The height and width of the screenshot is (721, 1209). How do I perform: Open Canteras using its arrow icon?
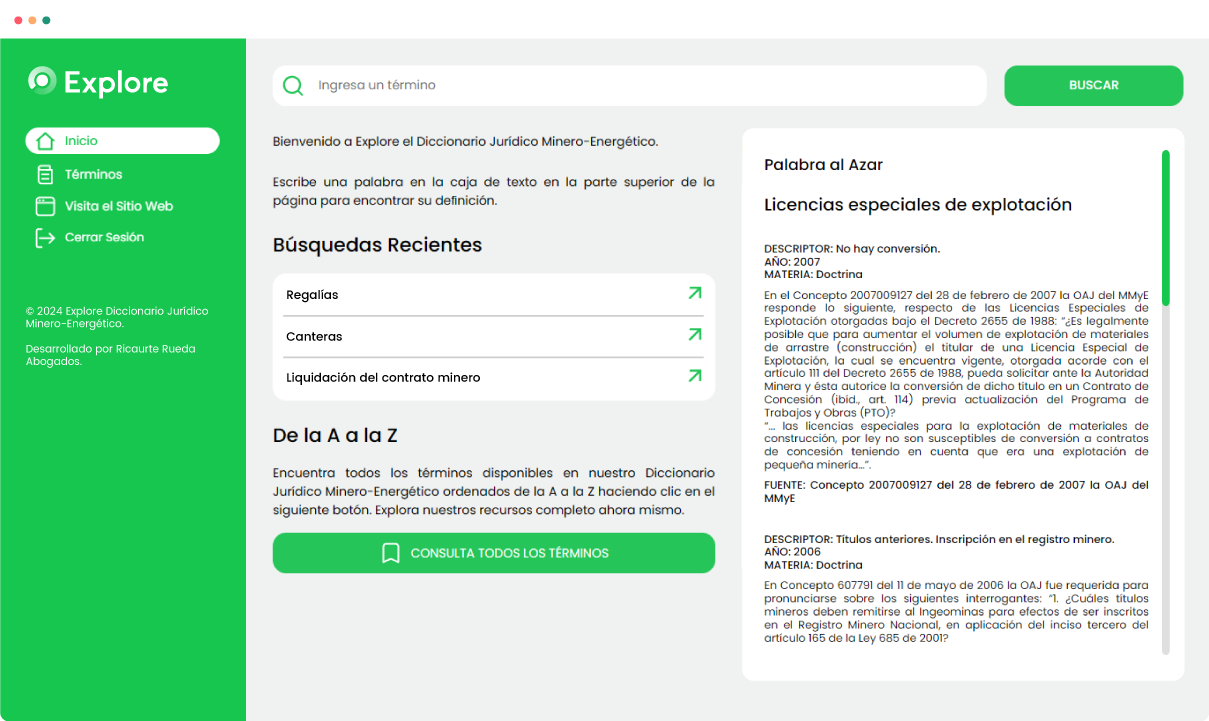pyautogui.click(x=694, y=335)
